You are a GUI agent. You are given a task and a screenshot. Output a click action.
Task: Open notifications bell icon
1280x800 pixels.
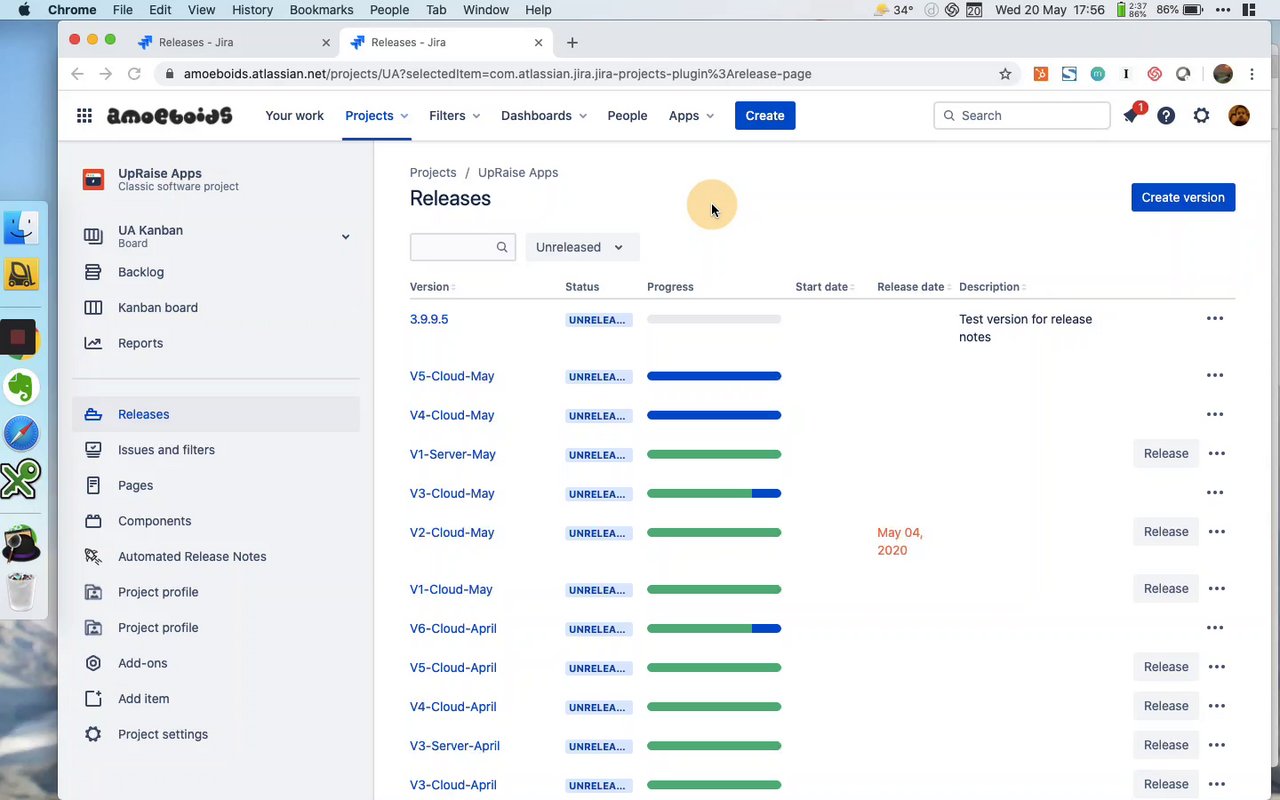1131,116
